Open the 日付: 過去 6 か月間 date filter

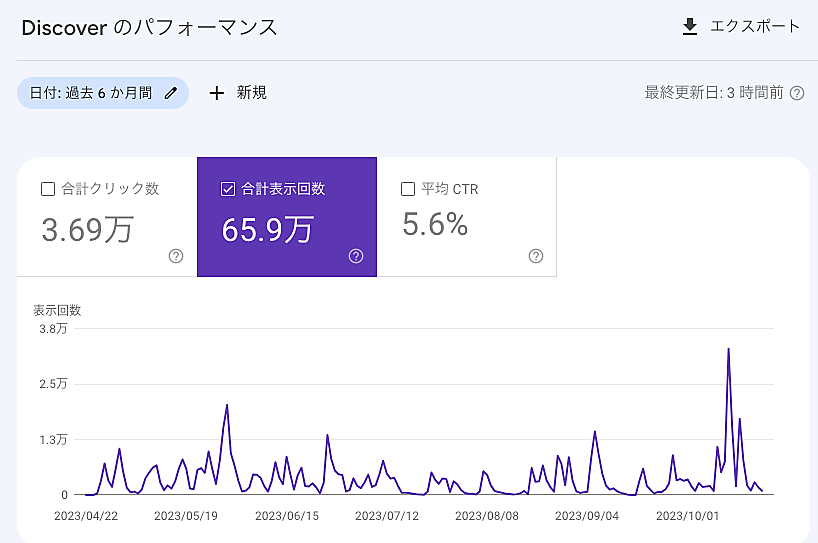coord(91,93)
